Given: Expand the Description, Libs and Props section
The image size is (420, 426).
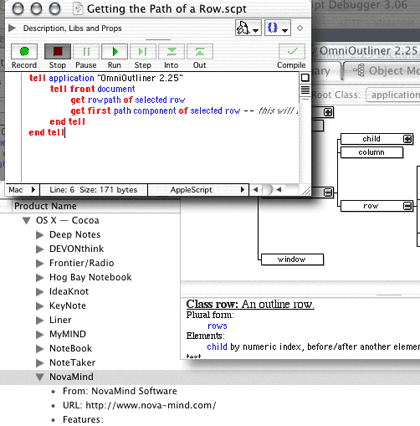Looking at the screenshot, I should coord(12,28).
